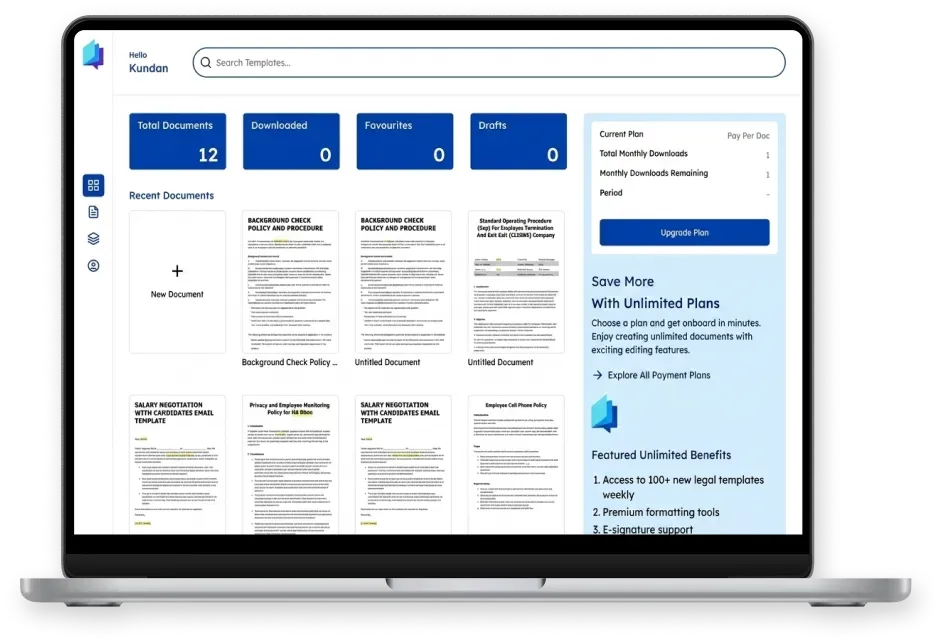Follow the Explore All Payment Plans link
The image size is (942, 642).
pyautogui.click(x=658, y=375)
